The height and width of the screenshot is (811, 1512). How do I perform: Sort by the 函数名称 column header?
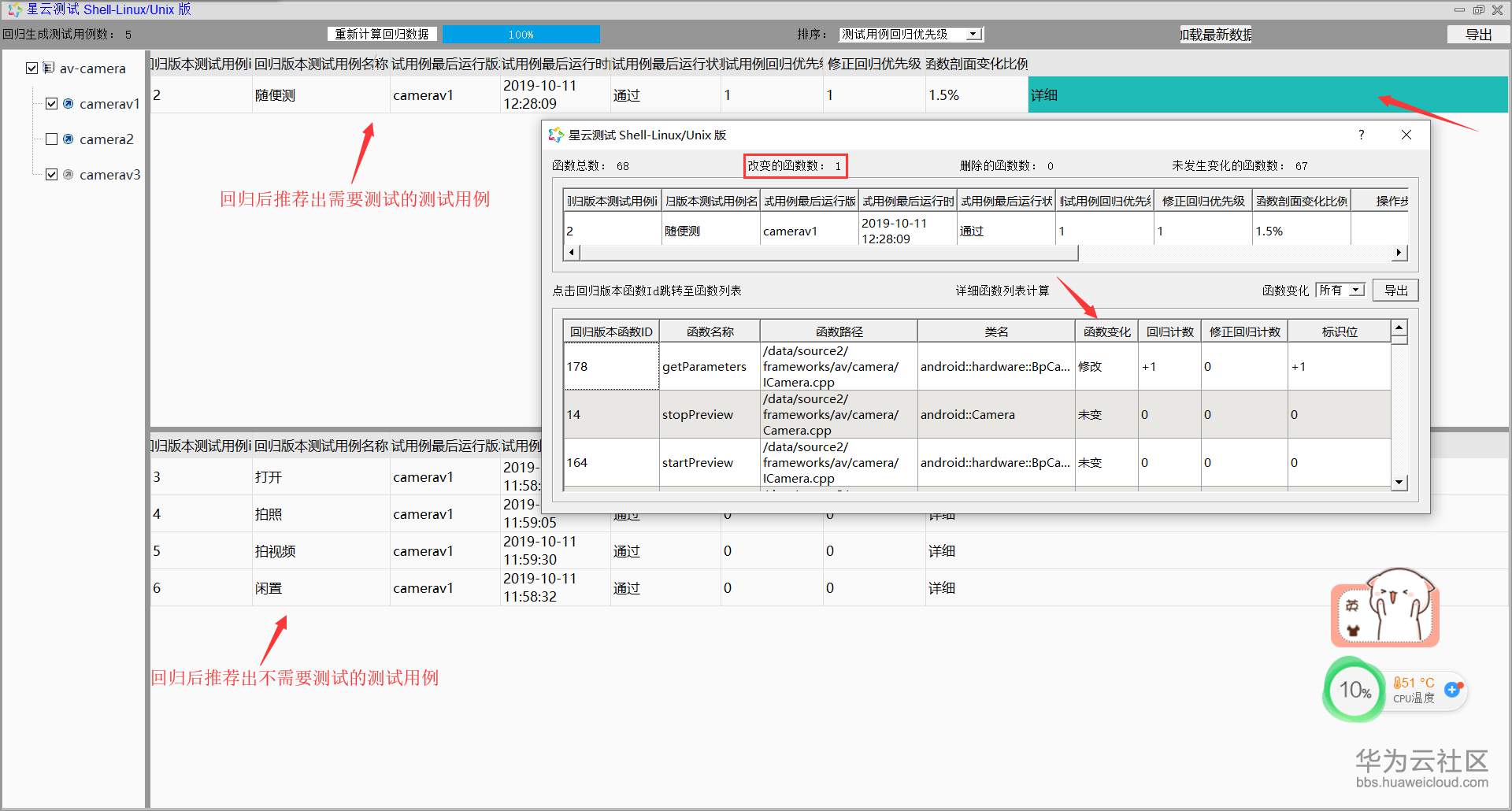[x=710, y=331]
